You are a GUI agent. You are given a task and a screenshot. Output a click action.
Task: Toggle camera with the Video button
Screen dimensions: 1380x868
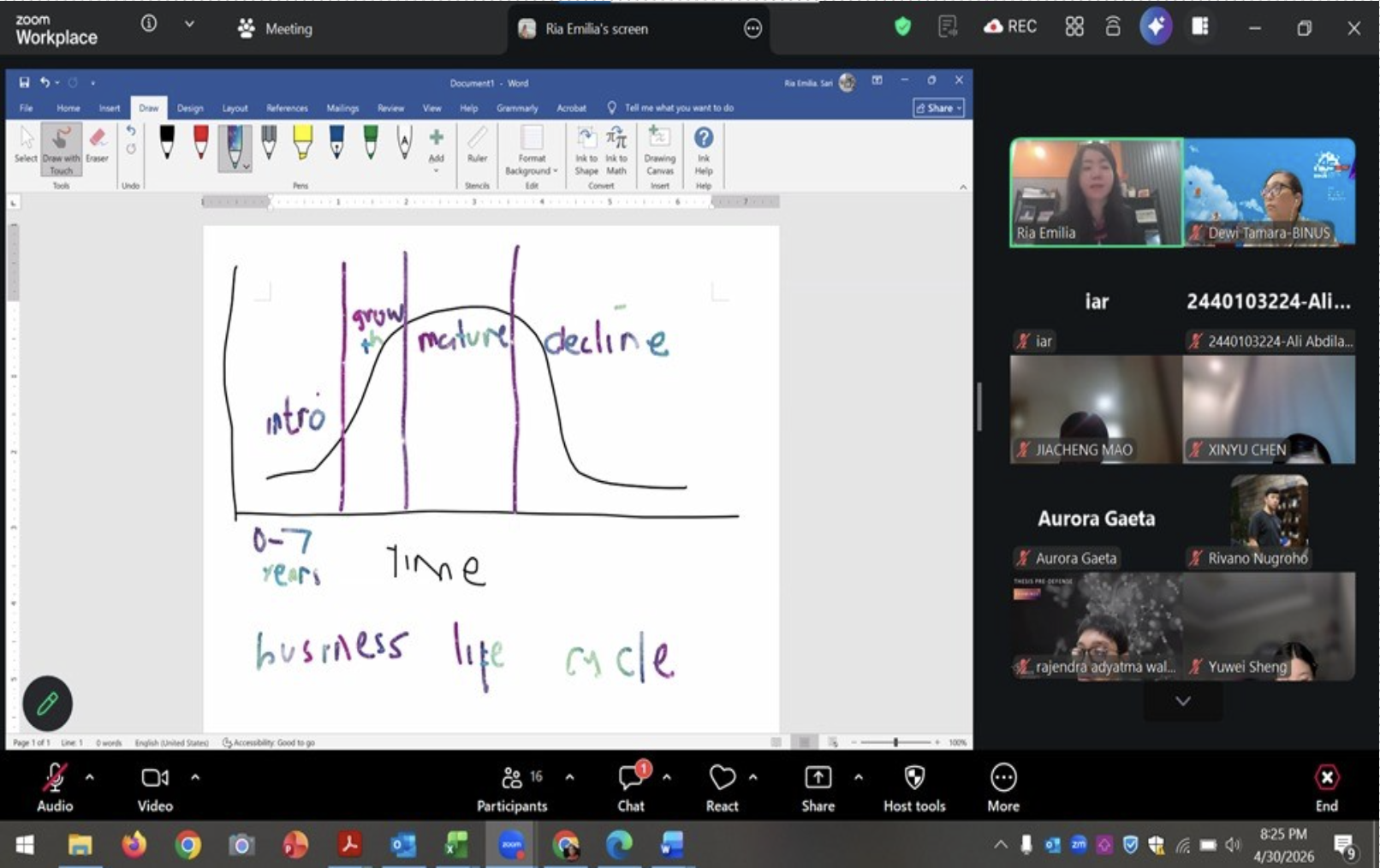[x=155, y=788]
